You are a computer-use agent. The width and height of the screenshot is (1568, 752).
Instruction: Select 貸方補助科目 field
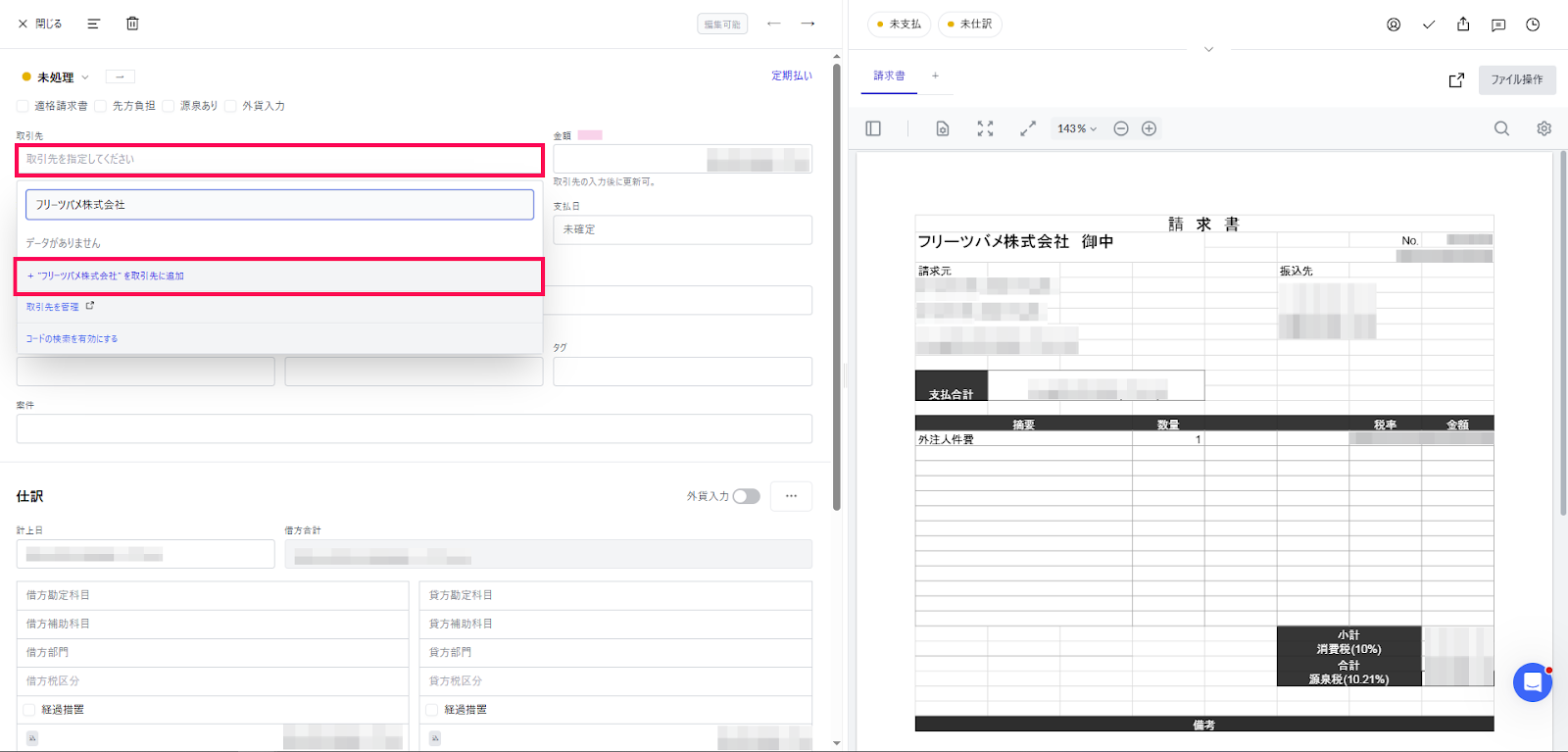[615, 624]
